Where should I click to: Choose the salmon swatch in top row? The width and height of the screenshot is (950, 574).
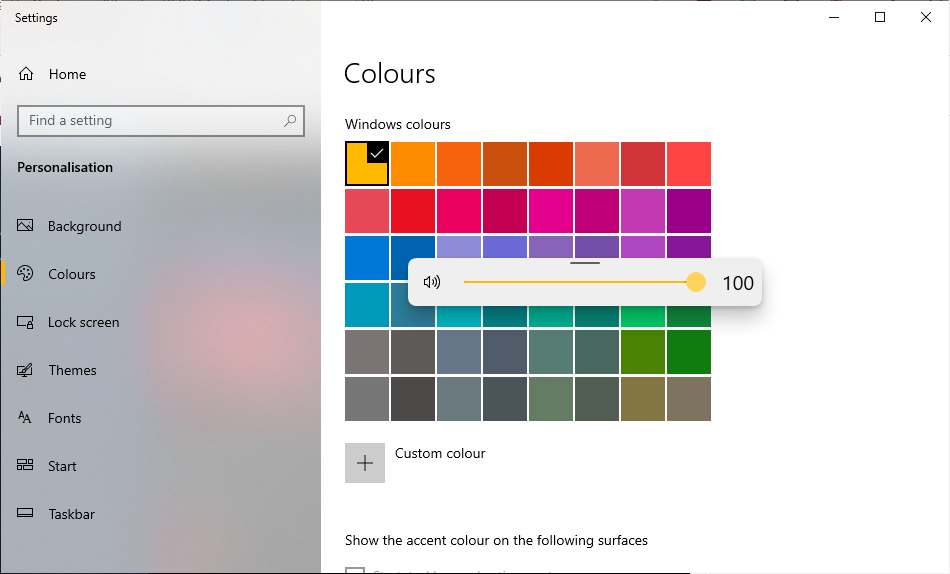click(x=597, y=164)
